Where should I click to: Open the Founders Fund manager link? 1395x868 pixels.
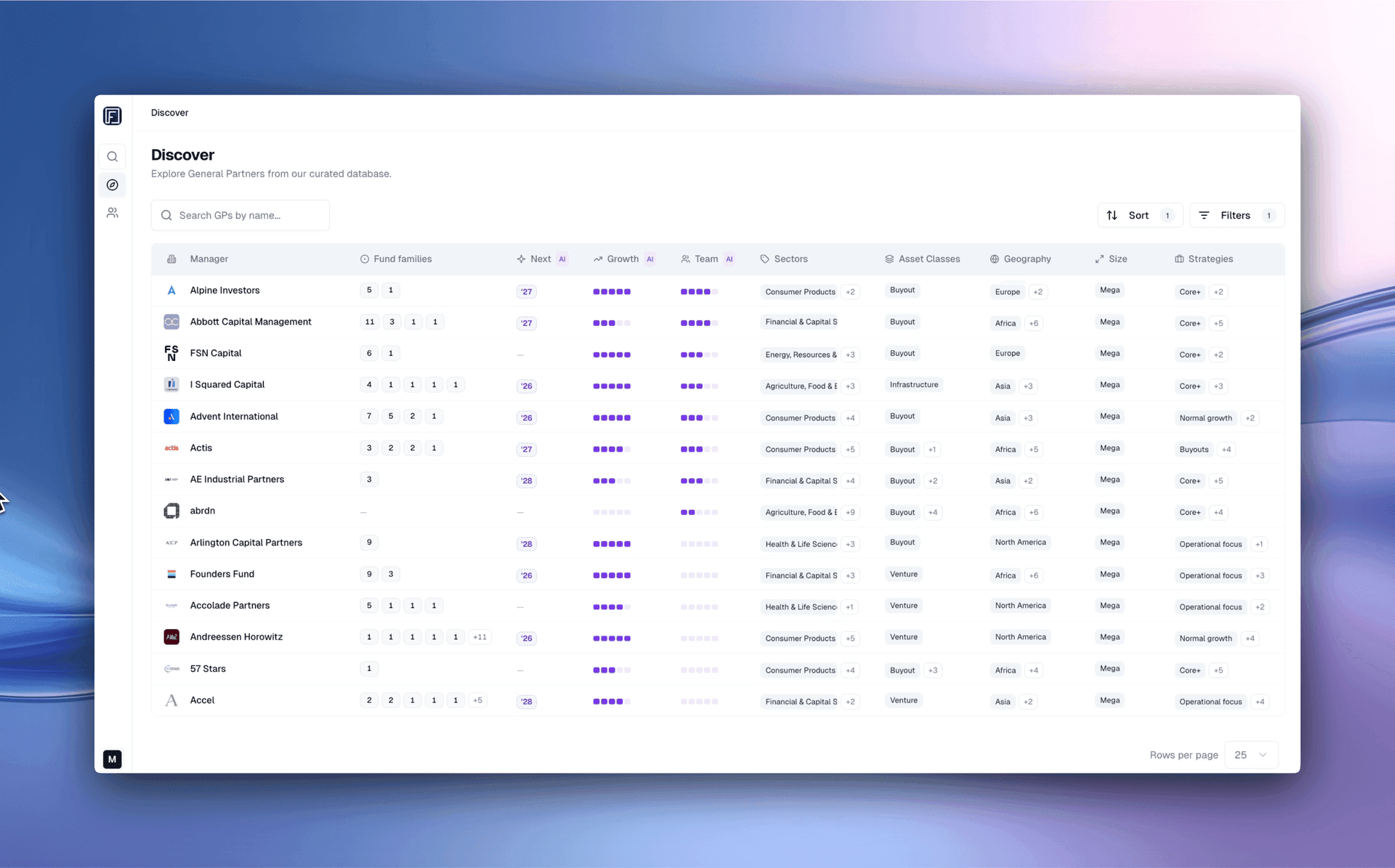coord(222,574)
